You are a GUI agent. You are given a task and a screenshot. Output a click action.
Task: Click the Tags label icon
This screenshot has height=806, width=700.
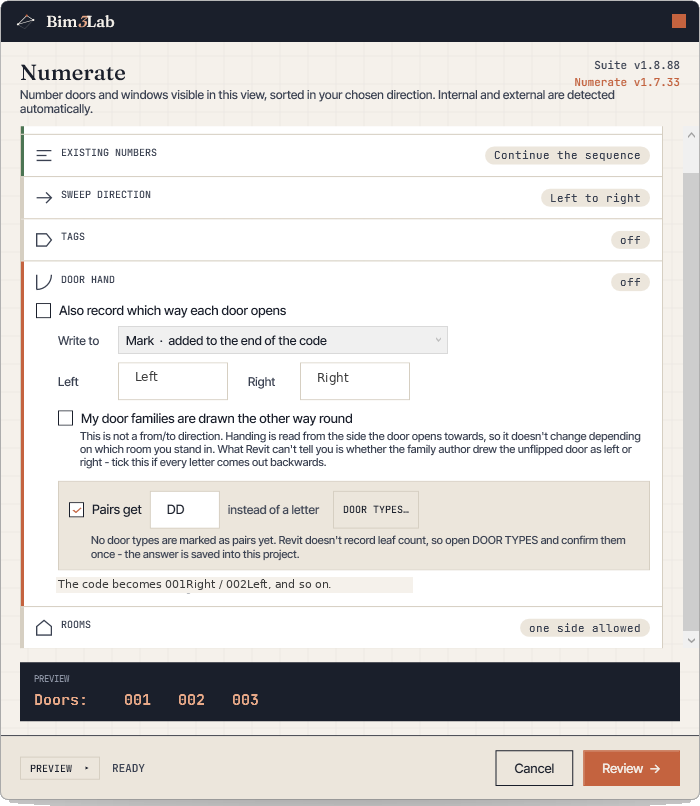click(x=44, y=240)
